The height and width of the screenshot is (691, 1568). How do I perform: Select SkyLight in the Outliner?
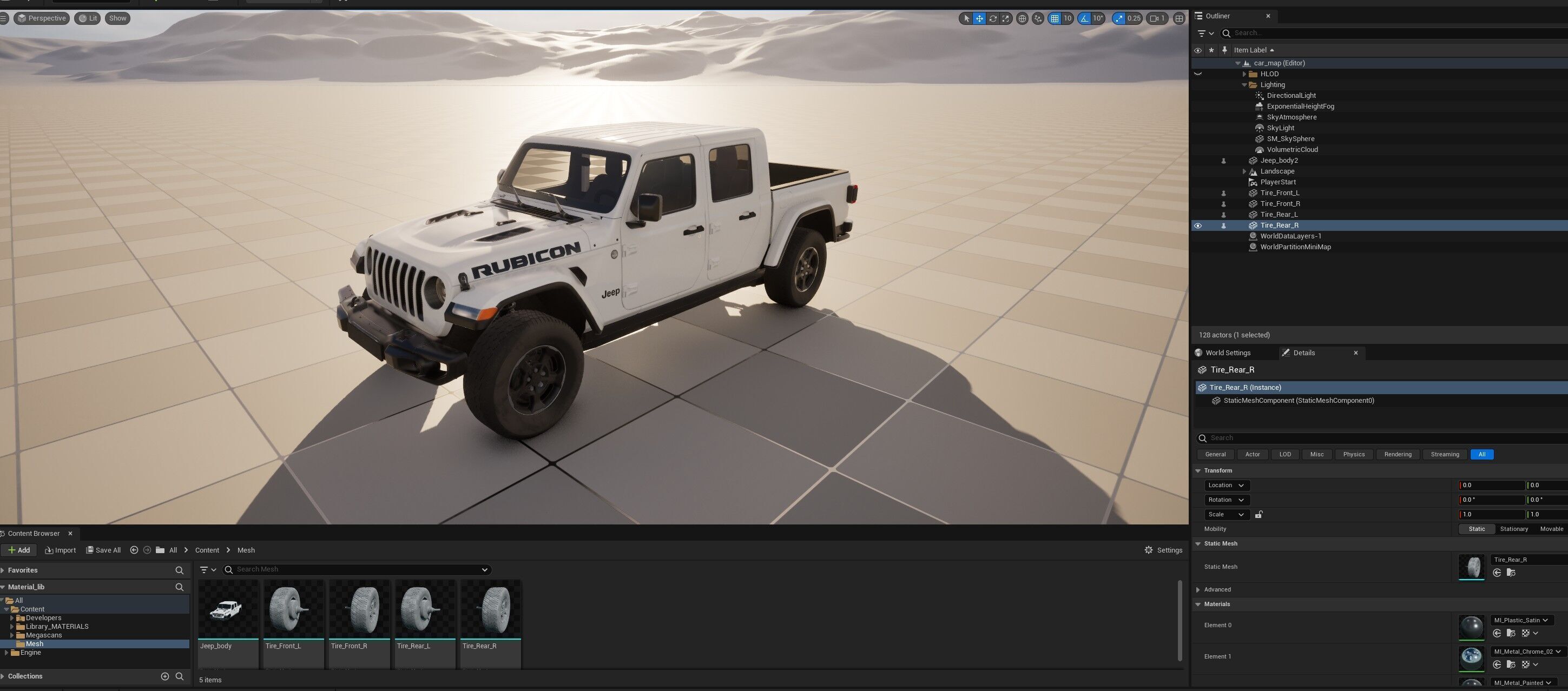1281,128
